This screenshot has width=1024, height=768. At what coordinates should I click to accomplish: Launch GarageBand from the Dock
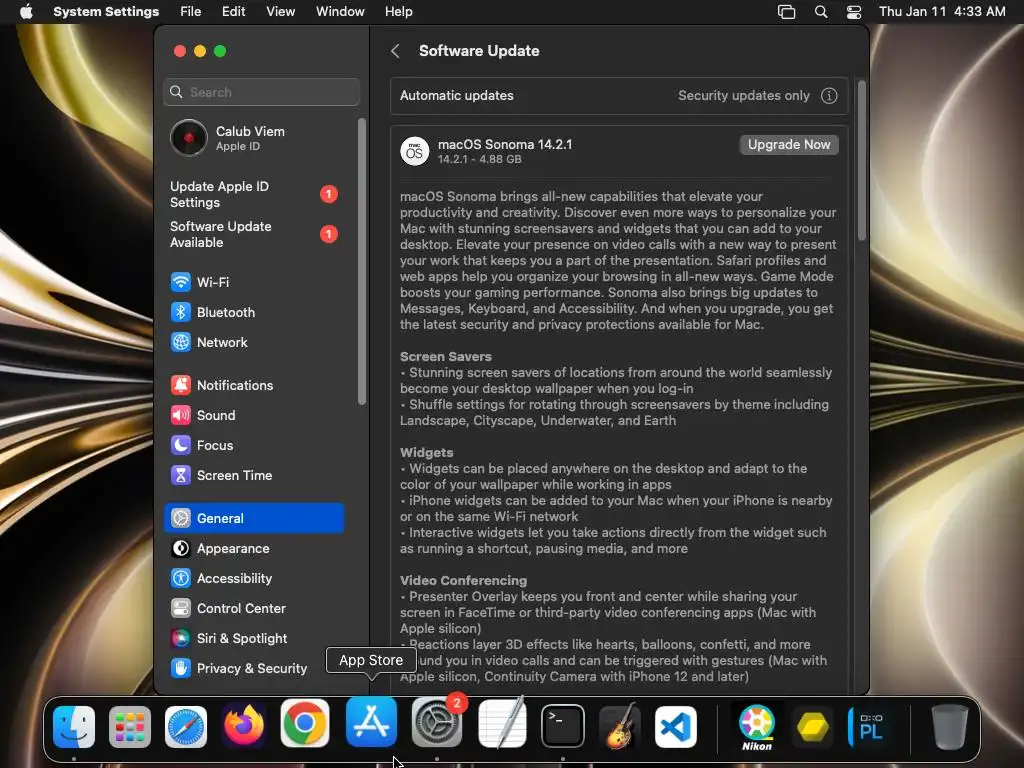coord(619,726)
